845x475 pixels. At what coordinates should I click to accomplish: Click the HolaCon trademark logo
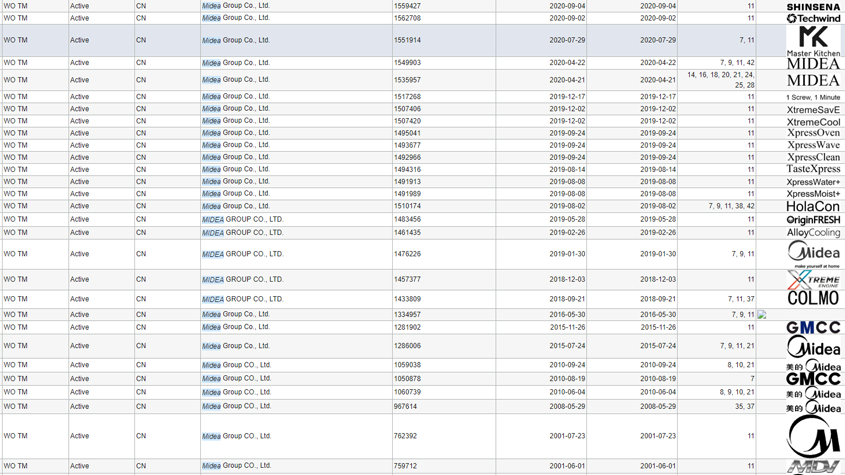click(813, 206)
